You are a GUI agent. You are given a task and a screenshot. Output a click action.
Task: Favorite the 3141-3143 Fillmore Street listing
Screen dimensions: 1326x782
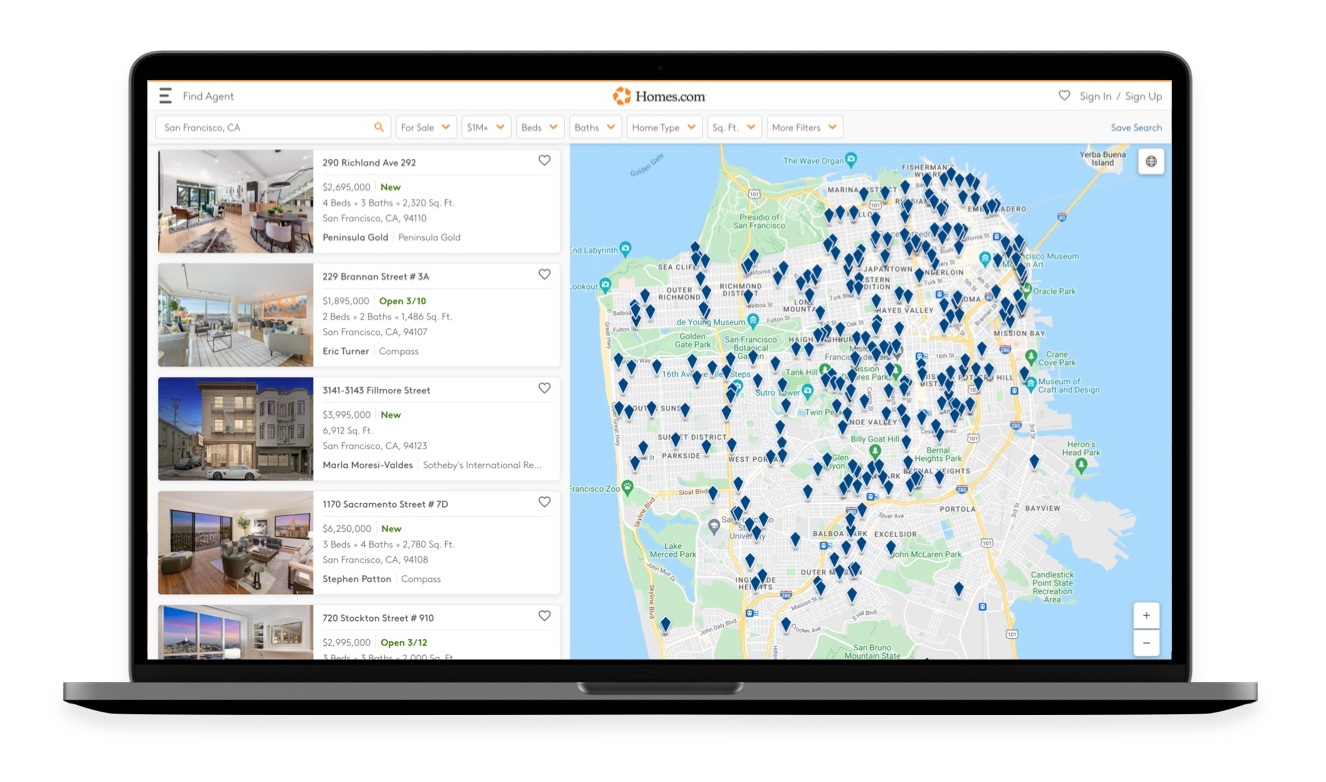(544, 388)
